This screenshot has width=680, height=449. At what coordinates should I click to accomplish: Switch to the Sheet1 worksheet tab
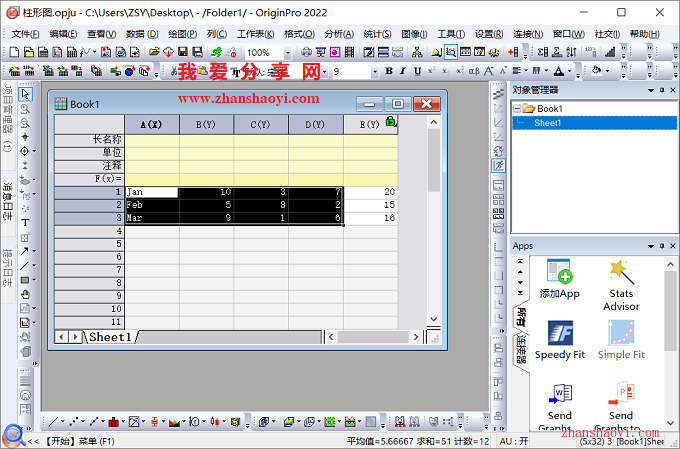click(x=110, y=337)
